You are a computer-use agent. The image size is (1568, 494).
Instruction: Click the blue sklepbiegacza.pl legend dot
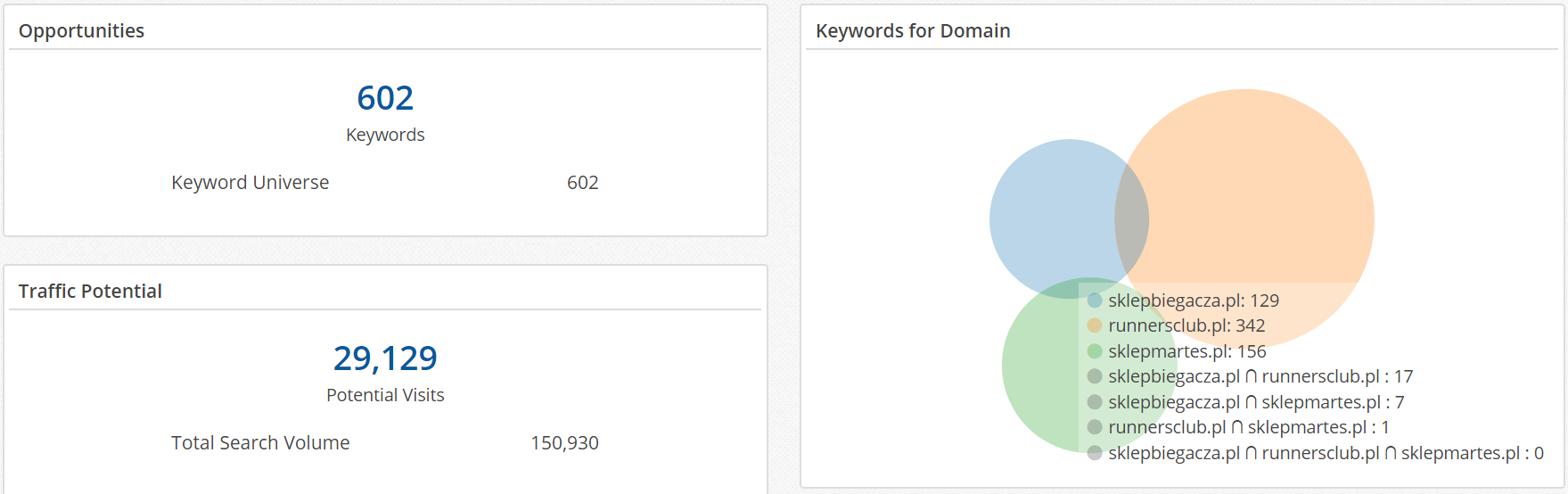point(1095,301)
